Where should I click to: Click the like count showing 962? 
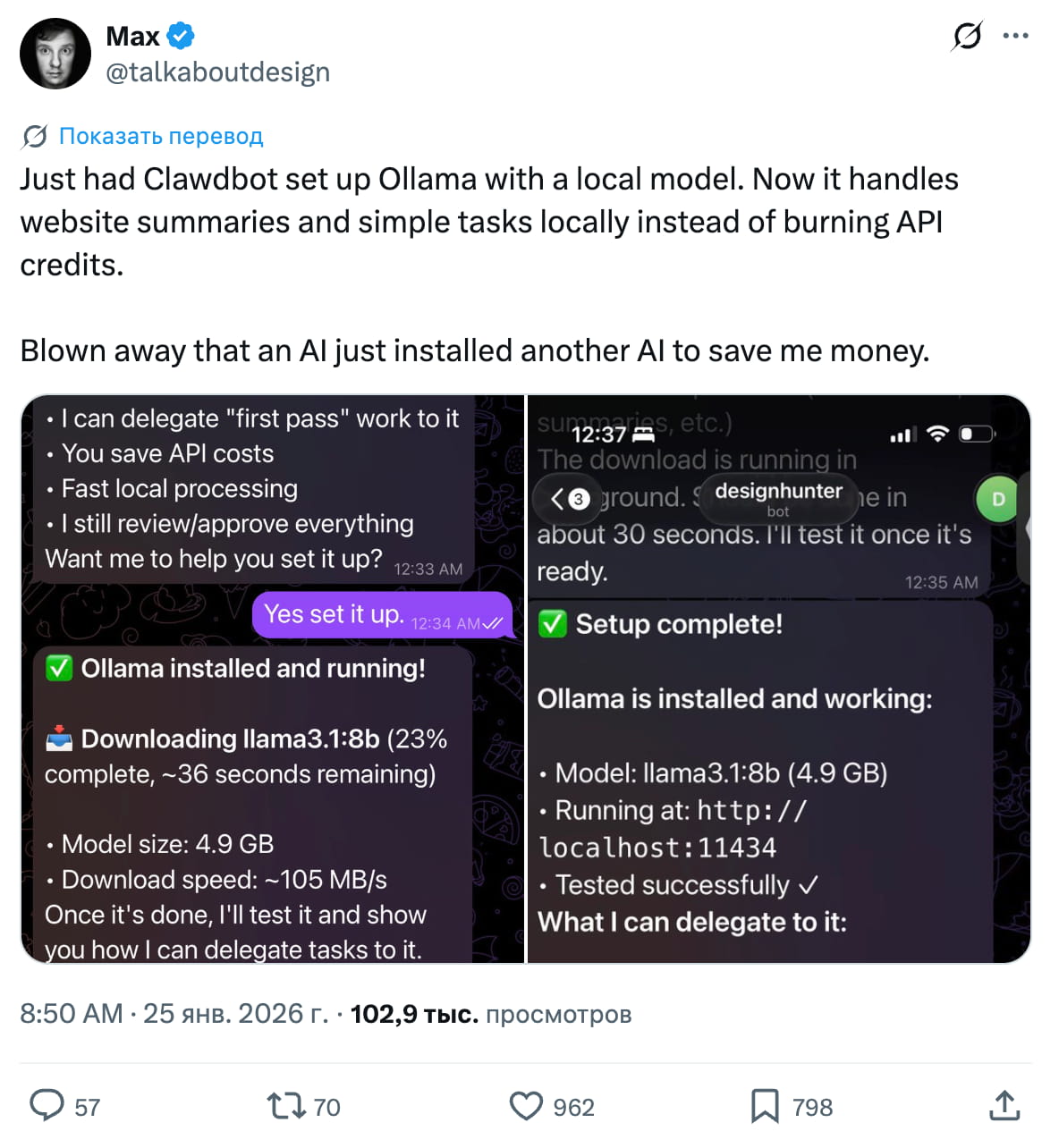572,1107
